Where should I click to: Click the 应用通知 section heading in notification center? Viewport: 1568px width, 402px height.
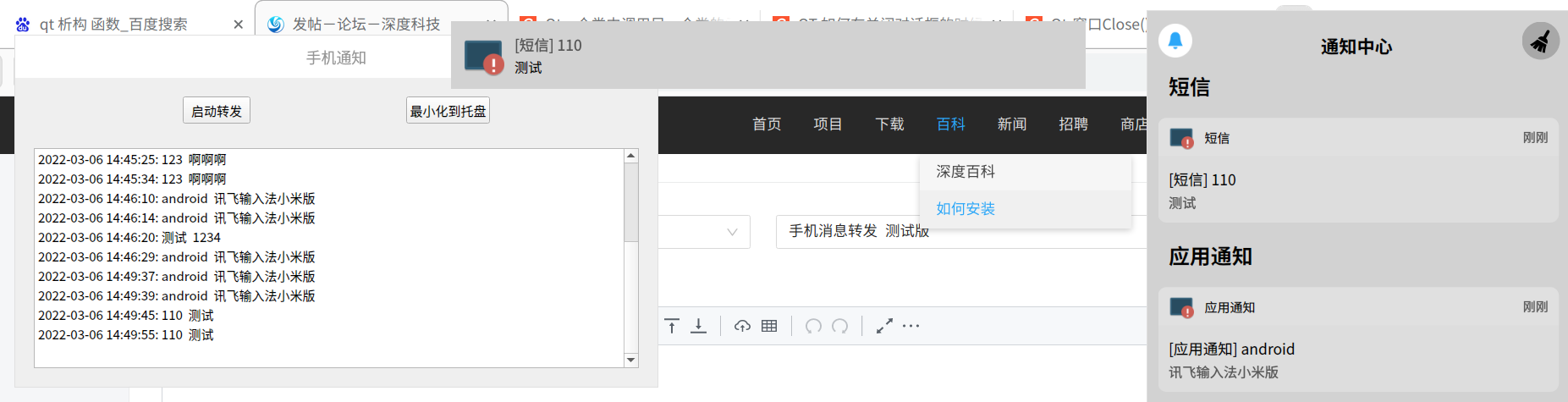coord(1210,256)
